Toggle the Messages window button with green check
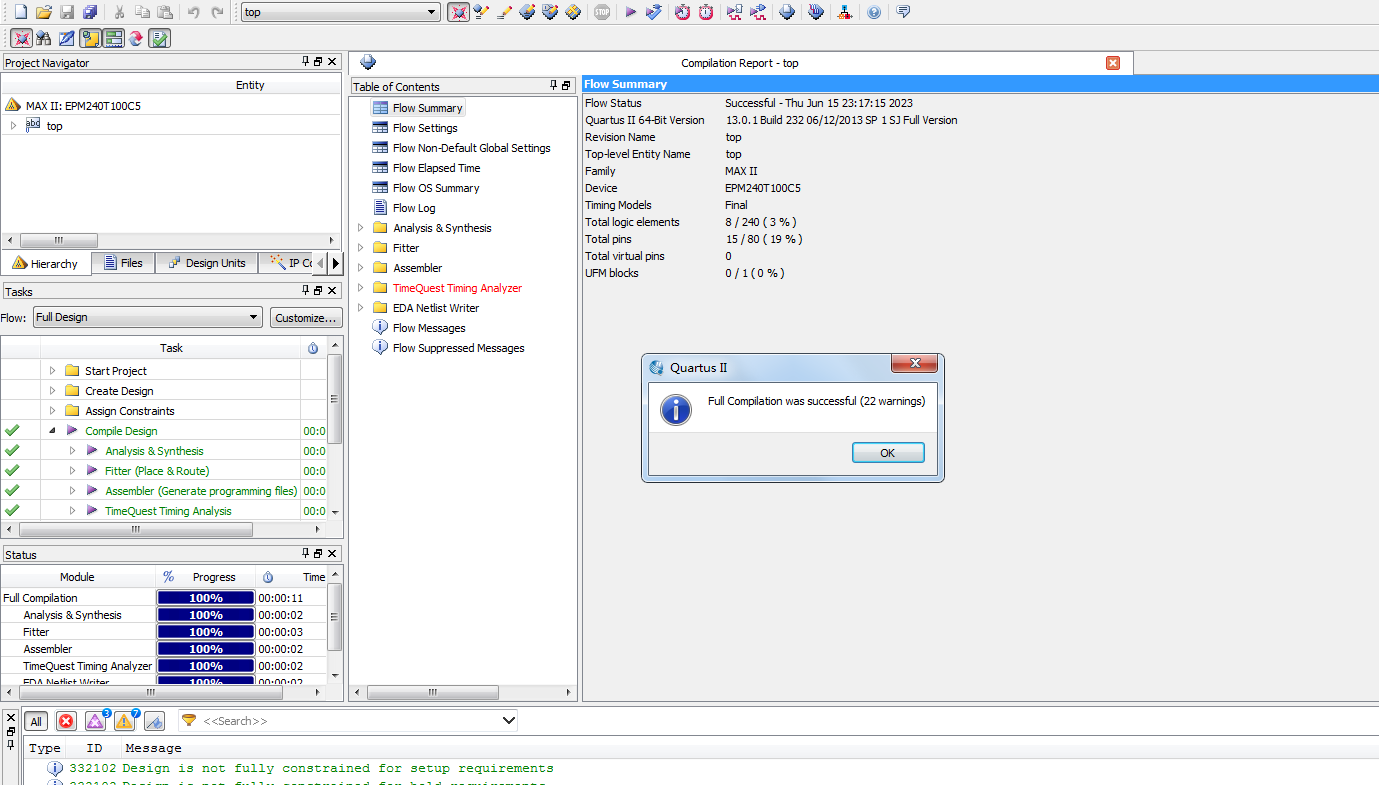Viewport: 1379px width, 785px height. click(x=159, y=38)
